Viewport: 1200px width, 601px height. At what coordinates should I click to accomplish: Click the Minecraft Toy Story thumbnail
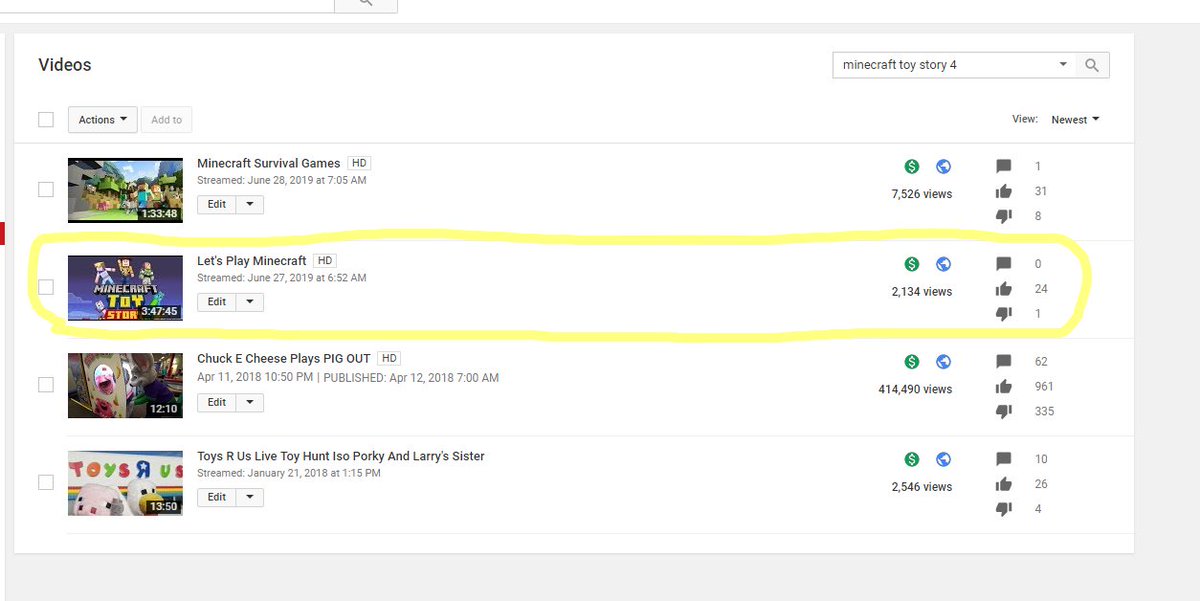[125, 288]
